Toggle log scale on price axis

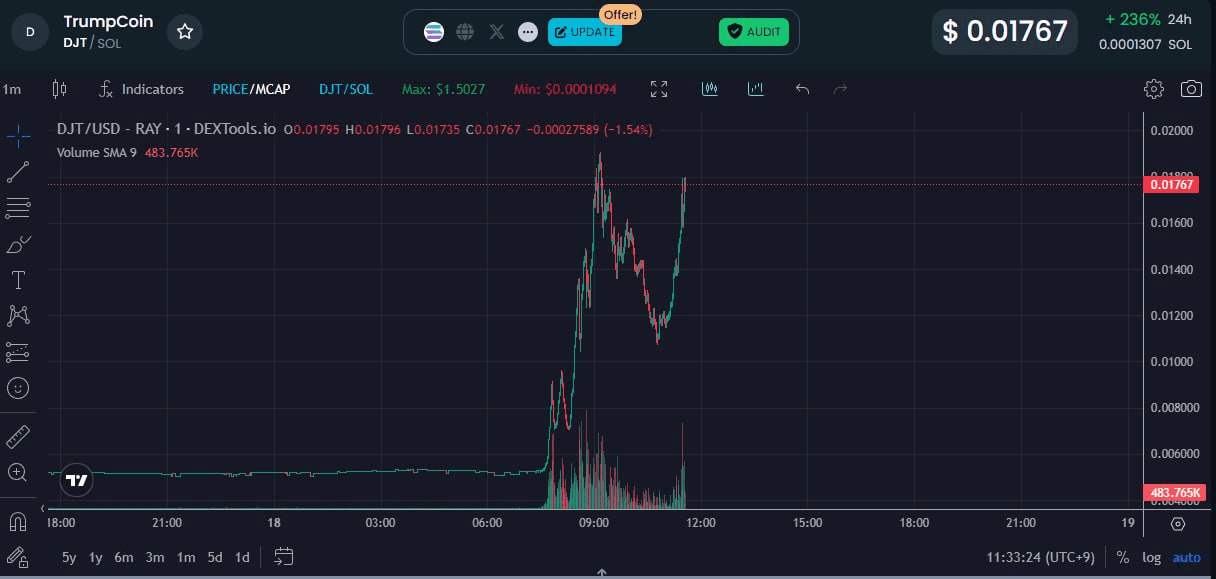pyautogui.click(x=1152, y=557)
